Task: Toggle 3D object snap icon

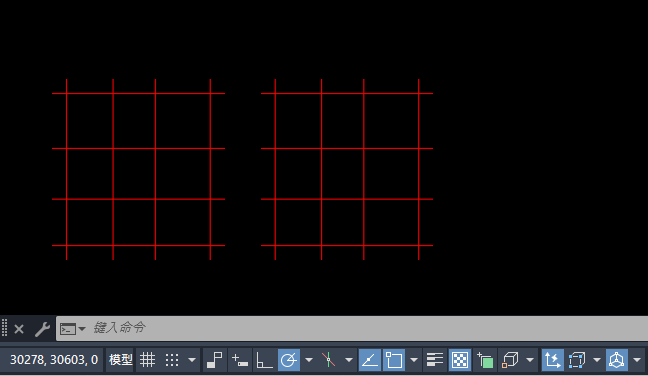Action: 510,360
